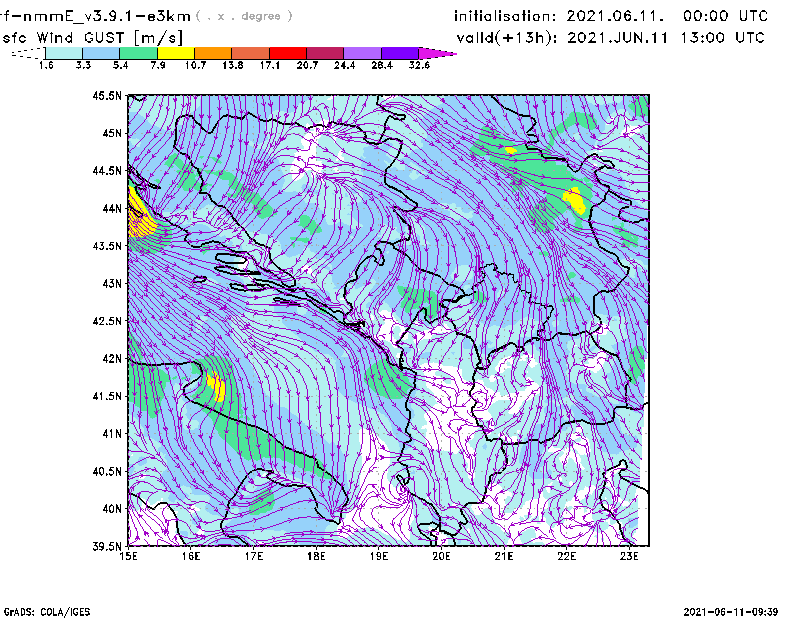Click the valid date '2021.JUN.11'

point(617,38)
